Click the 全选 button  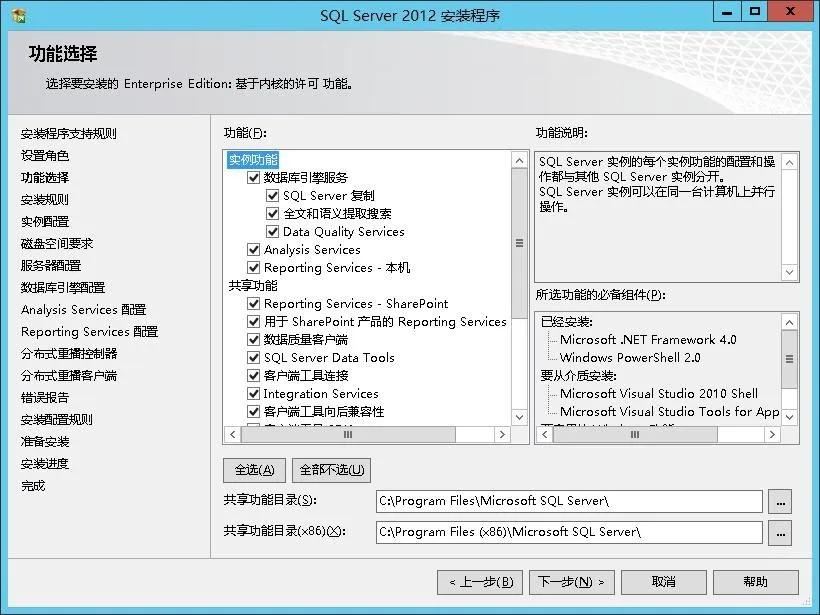(254, 470)
